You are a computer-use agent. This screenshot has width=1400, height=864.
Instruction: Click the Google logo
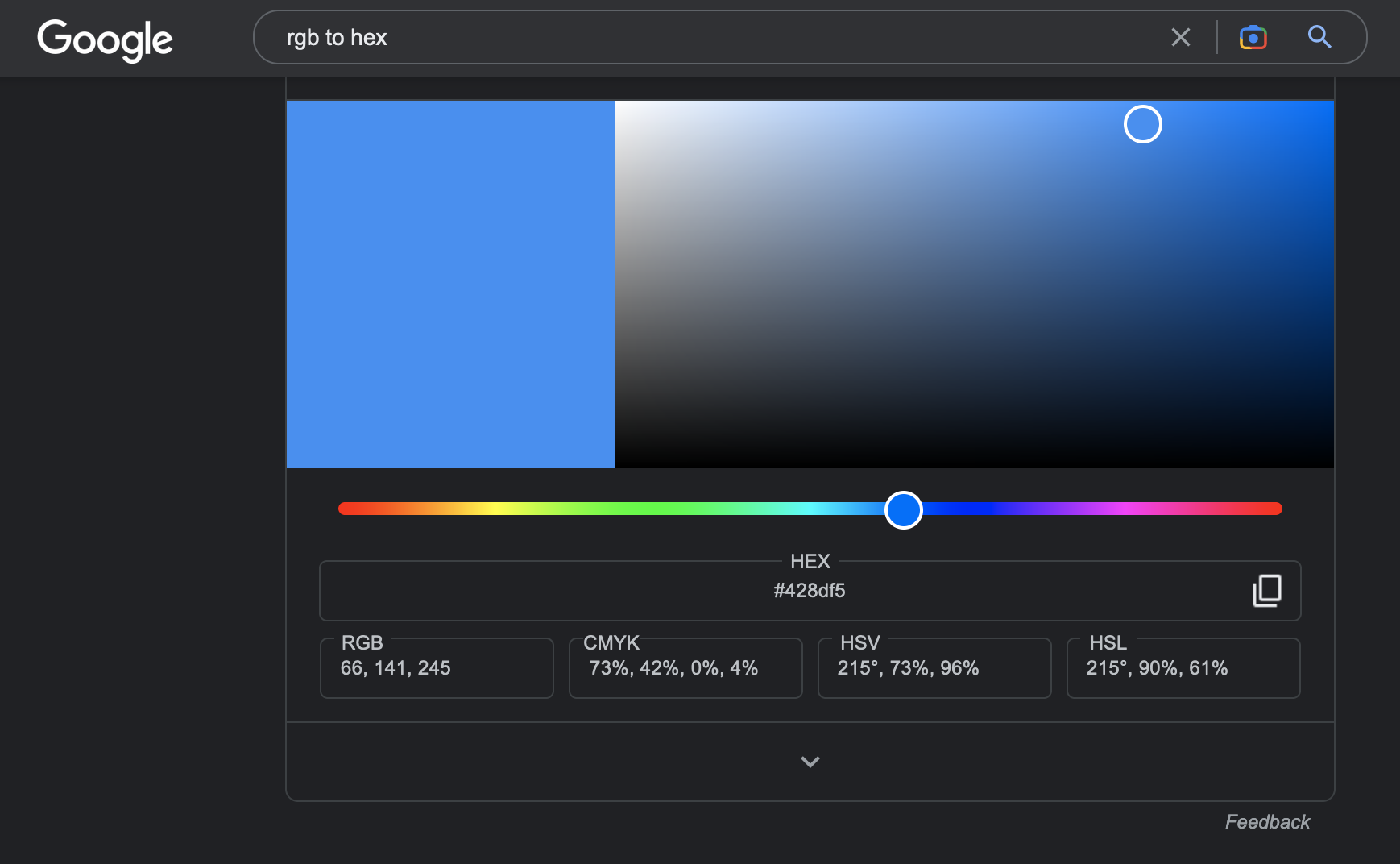click(105, 39)
